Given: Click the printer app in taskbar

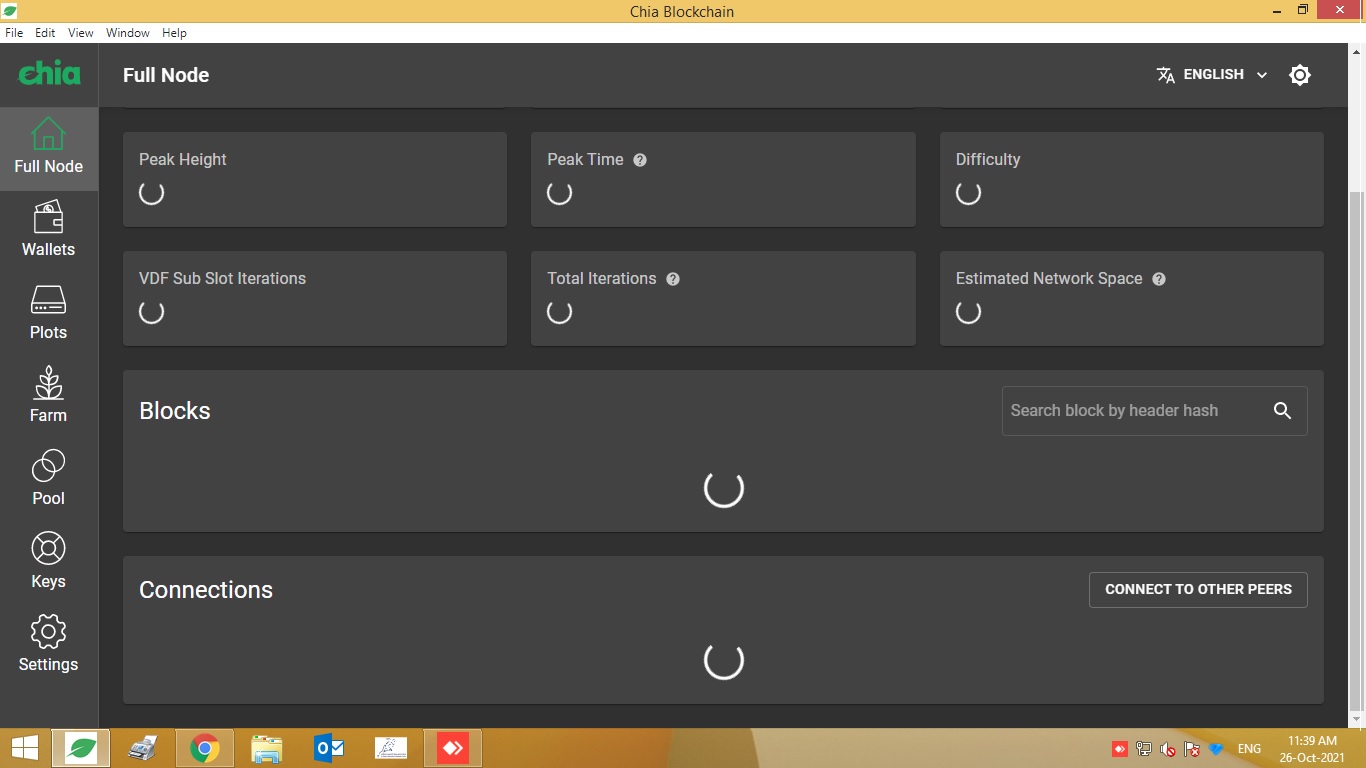Looking at the screenshot, I should coord(143,748).
